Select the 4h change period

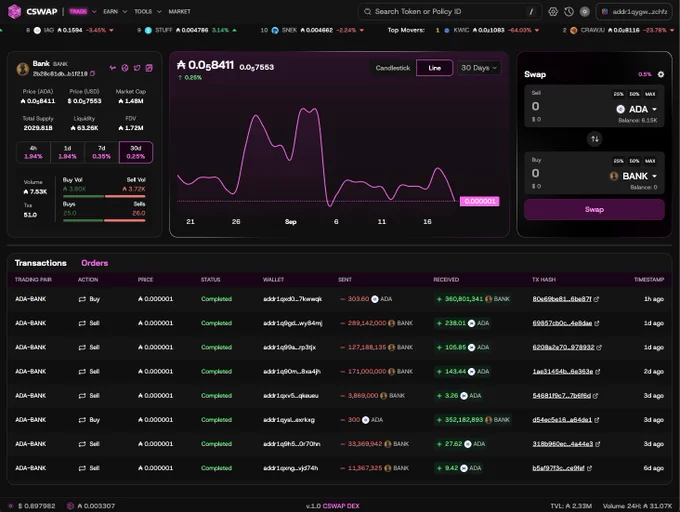33,152
